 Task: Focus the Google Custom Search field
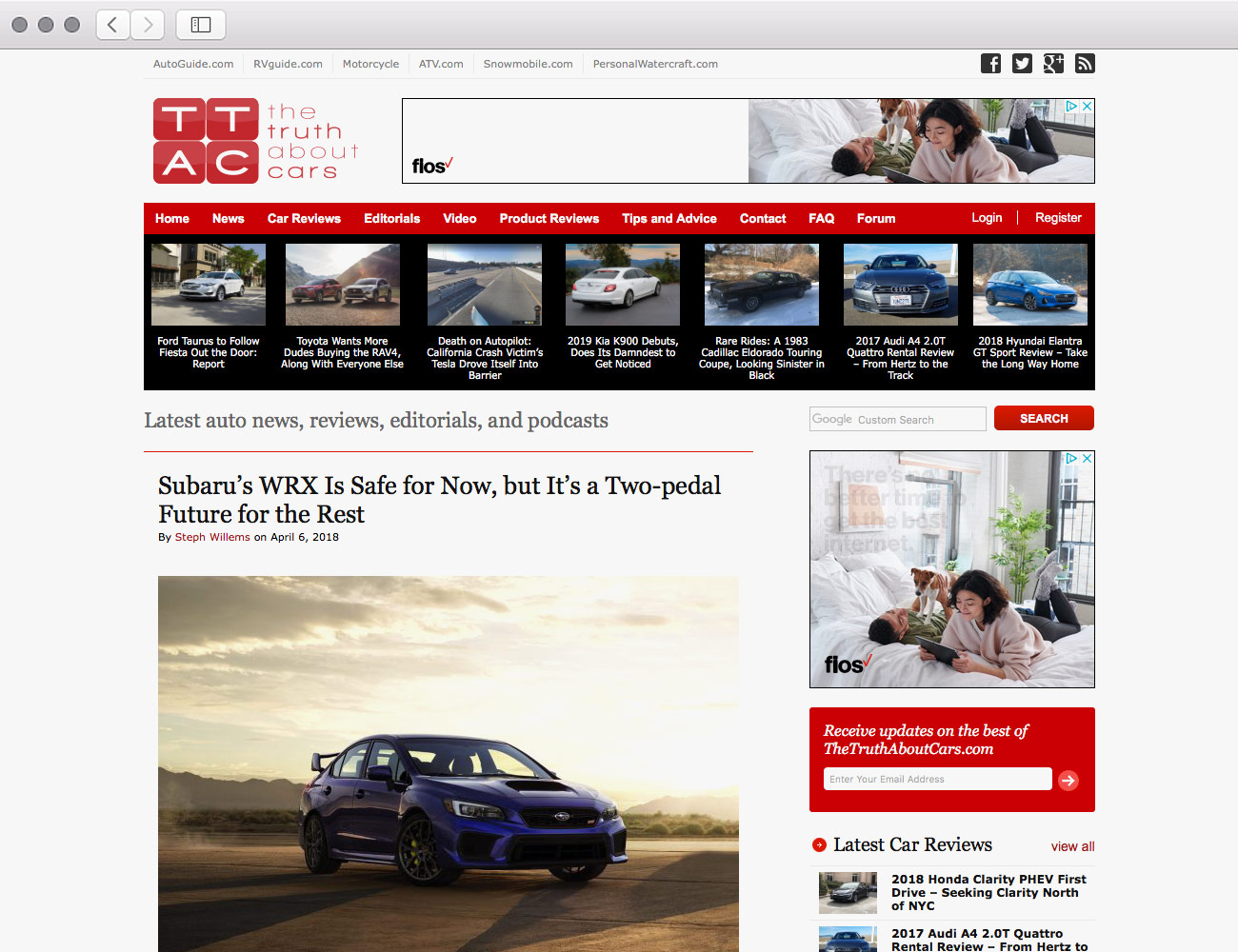[x=897, y=419]
